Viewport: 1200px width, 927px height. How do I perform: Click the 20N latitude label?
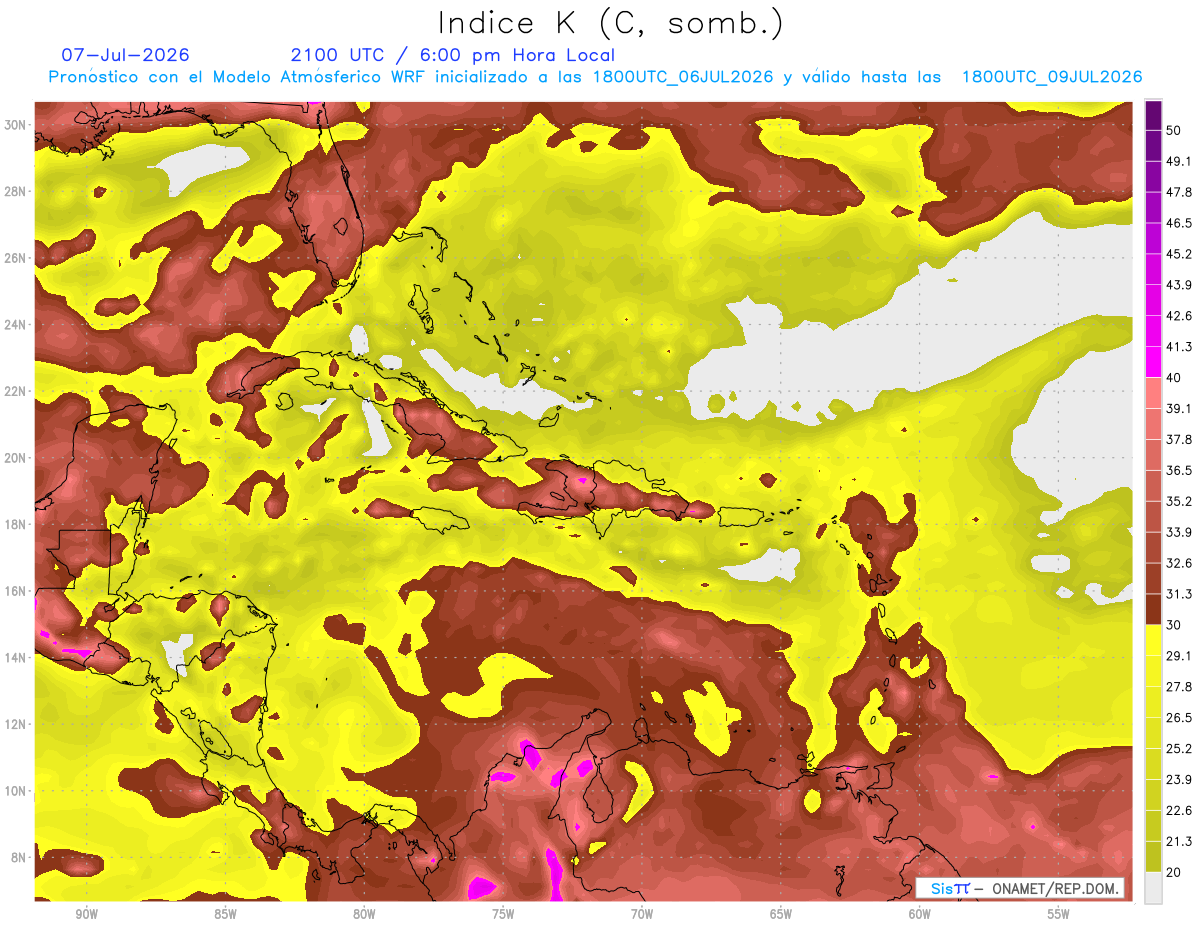16,458
